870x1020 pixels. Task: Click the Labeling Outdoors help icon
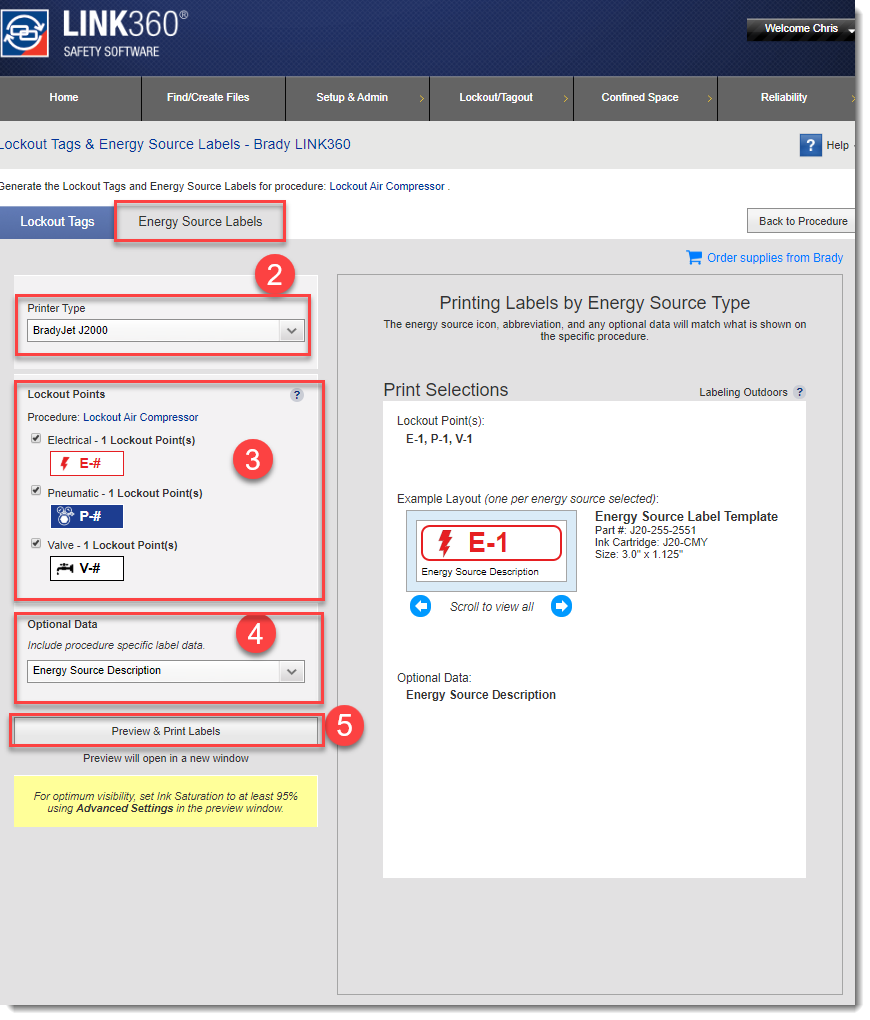point(799,392)
